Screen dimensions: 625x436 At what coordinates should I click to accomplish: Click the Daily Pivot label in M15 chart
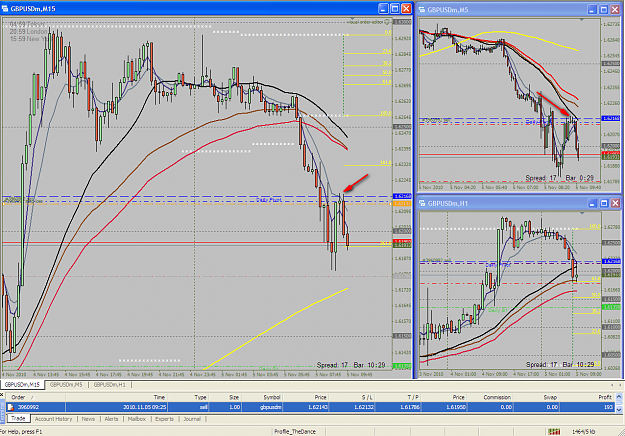pyautogui.click(x=269, y=200)
